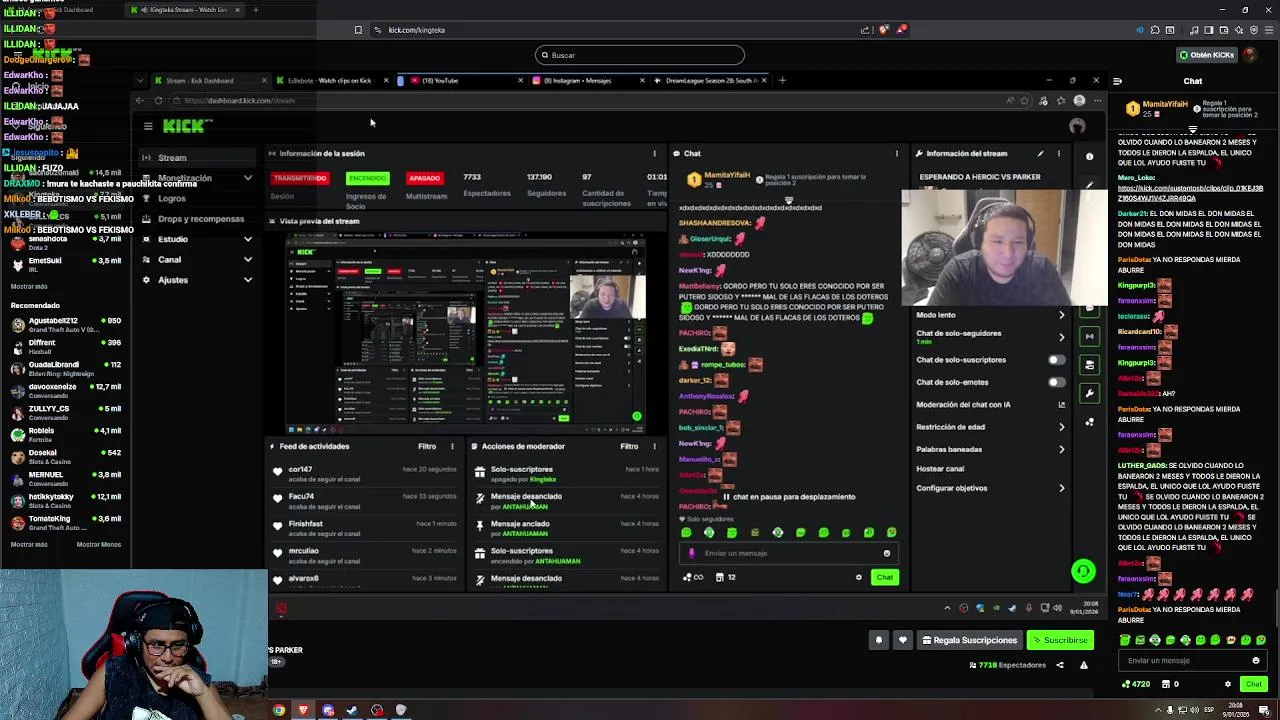This screenshot has height=720, width=1280.
Task: Click Hostear canal option
Action: [940, 468]
